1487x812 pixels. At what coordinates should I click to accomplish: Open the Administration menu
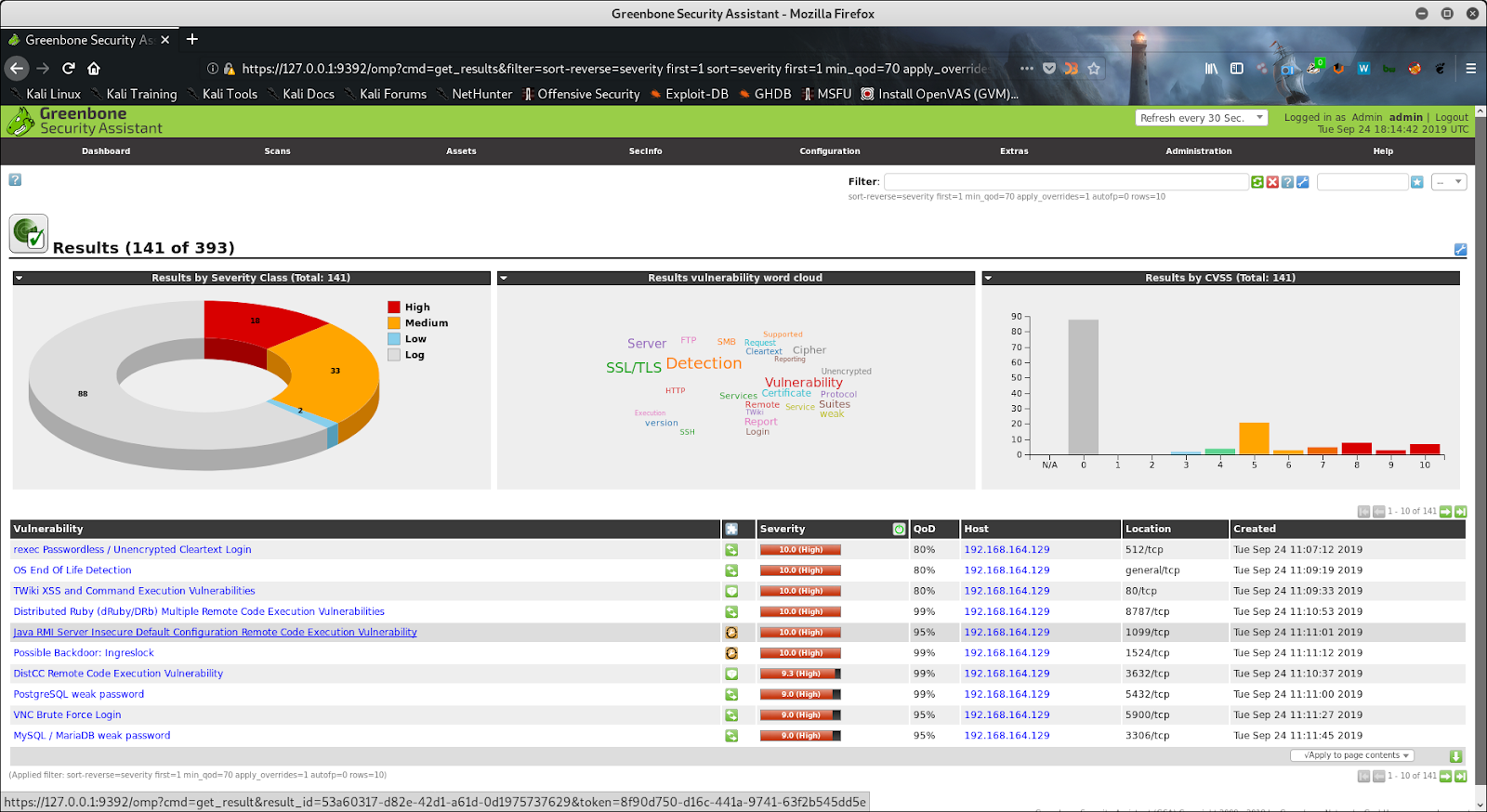[1199, 151]
